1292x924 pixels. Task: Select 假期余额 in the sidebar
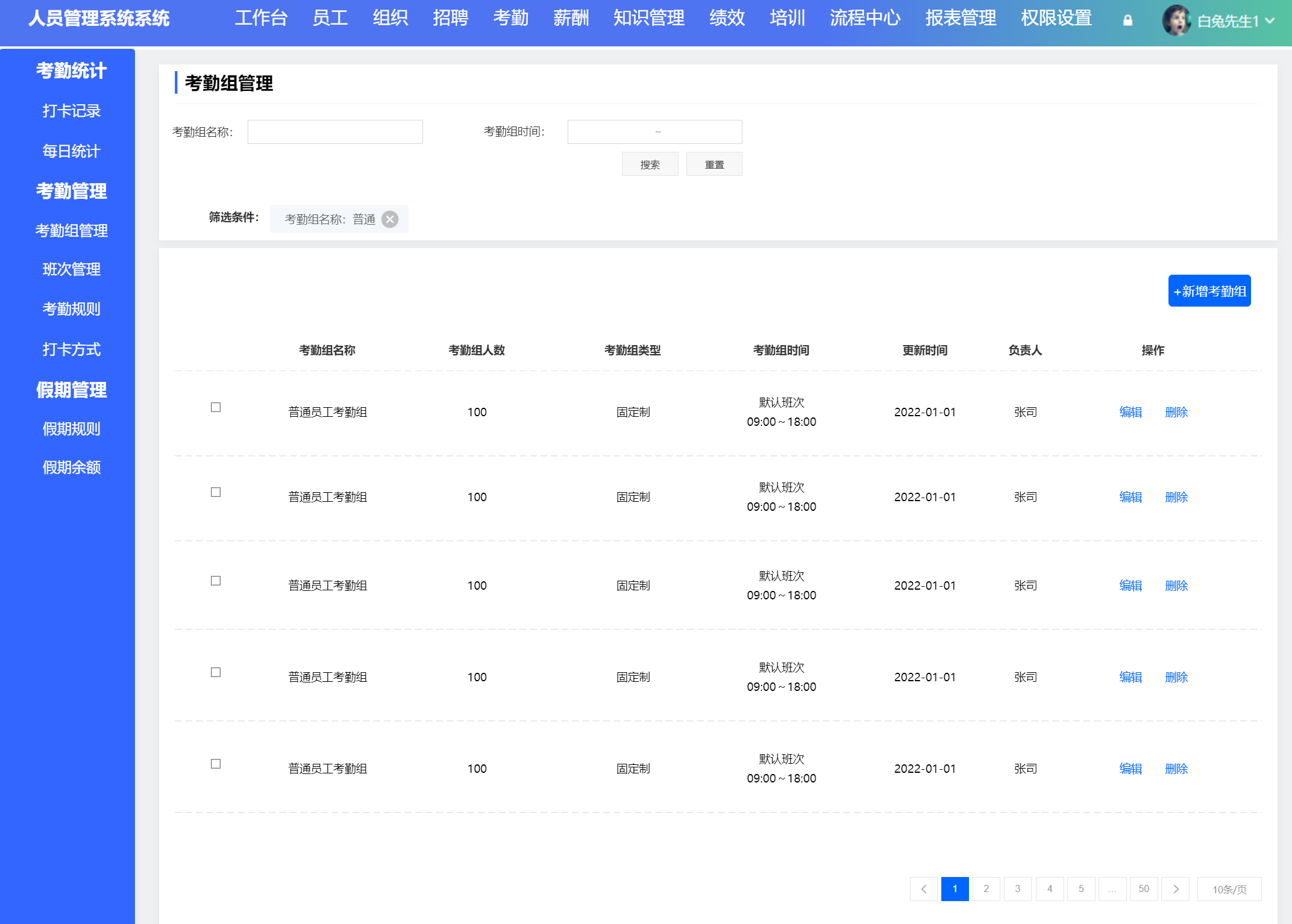tap(71, 467)
